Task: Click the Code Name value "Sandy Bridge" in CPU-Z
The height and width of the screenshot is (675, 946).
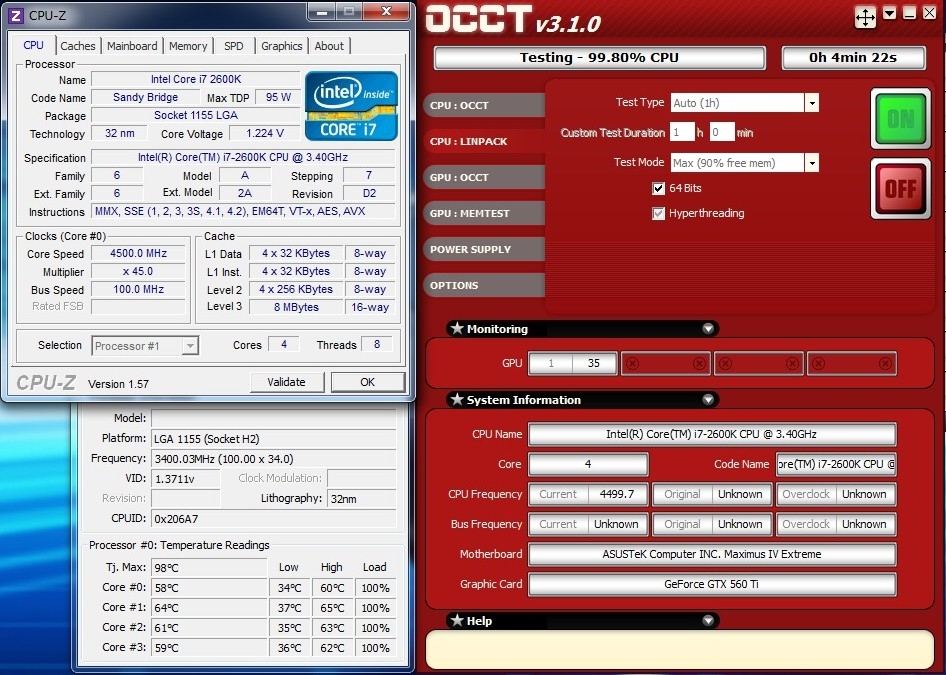Action: 145,97
